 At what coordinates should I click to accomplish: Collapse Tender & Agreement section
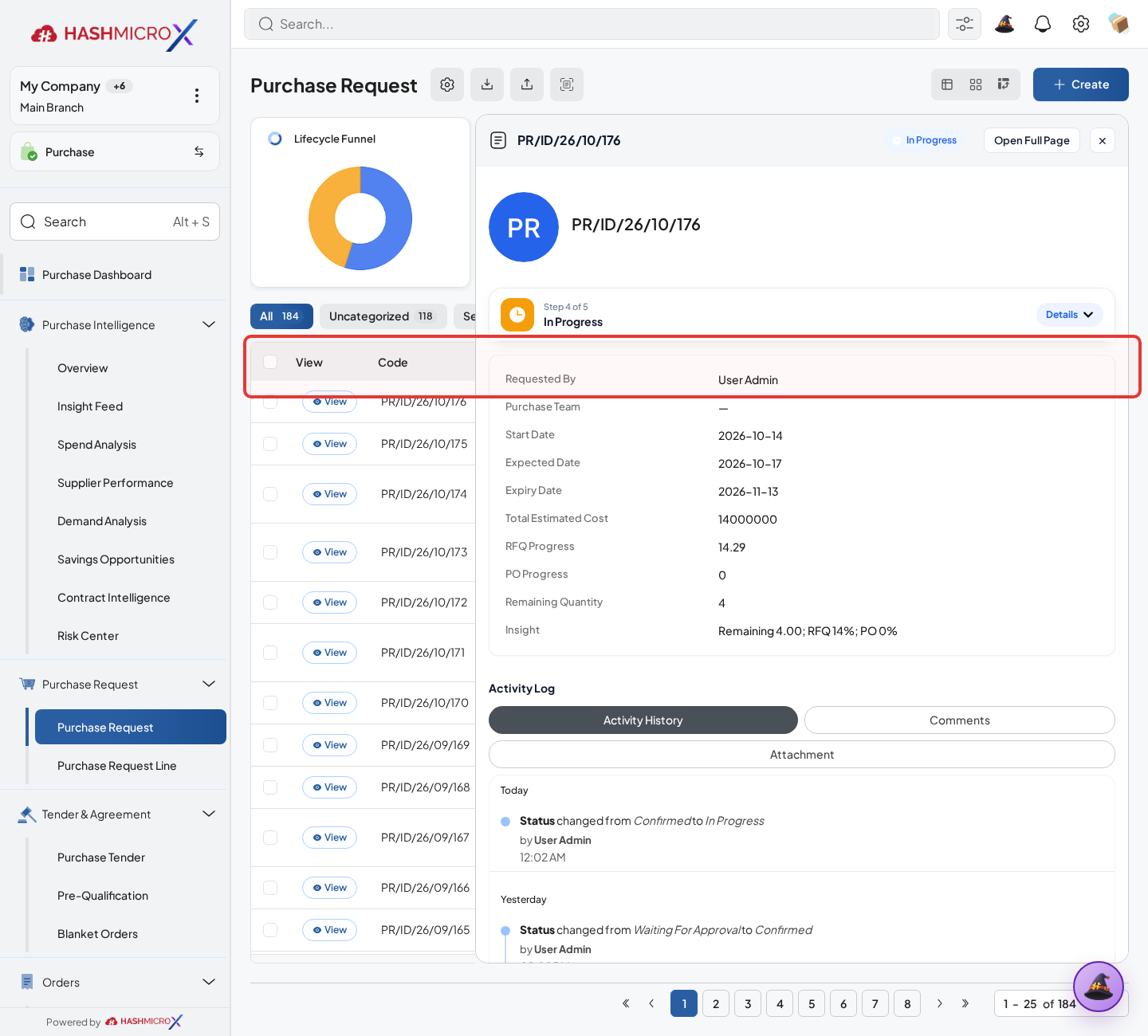[209, 814]
